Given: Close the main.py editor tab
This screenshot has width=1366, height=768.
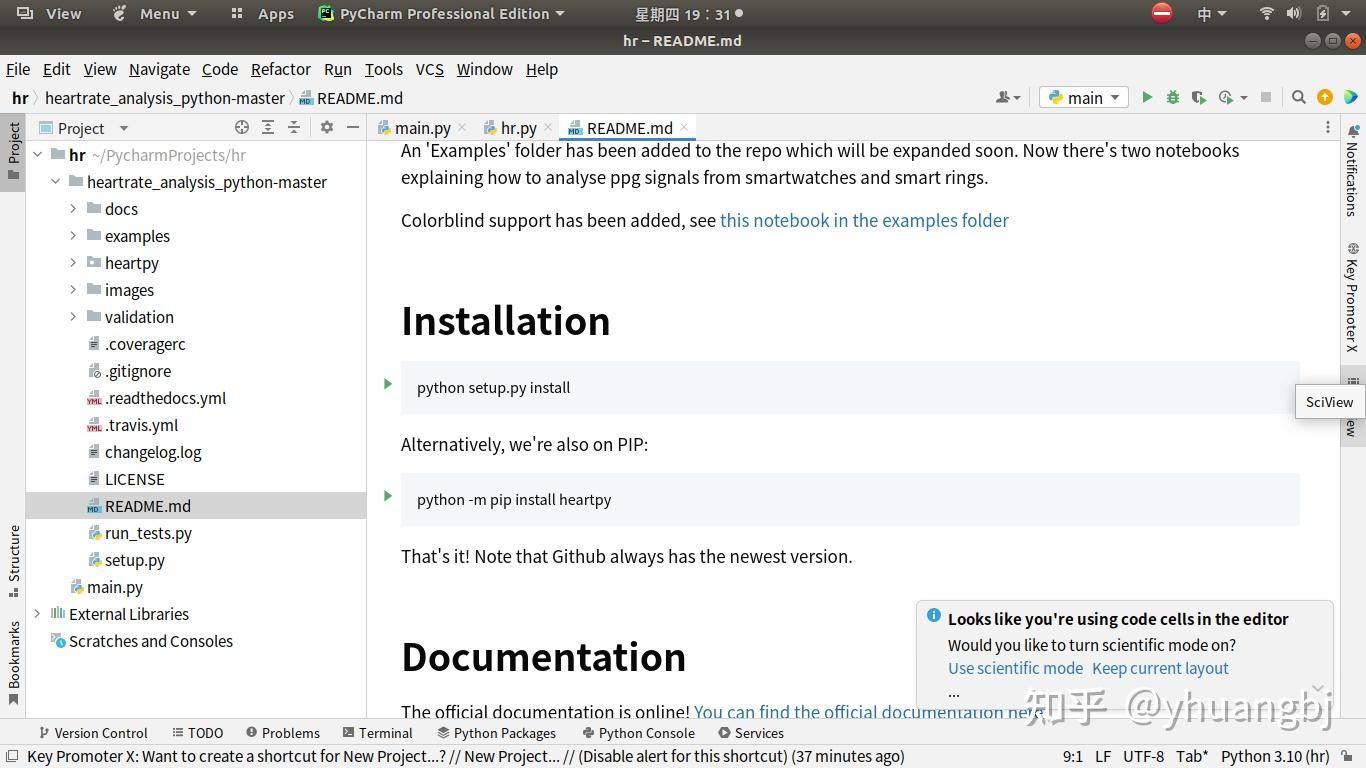Looking at the screenshot, I should point(462,128).
